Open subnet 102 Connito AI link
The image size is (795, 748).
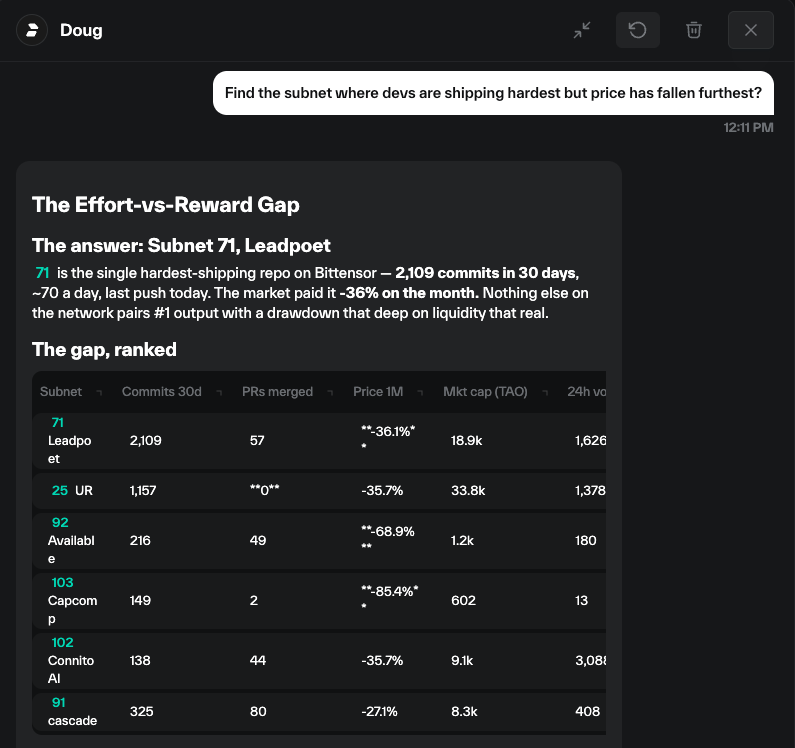pos(62,642)
